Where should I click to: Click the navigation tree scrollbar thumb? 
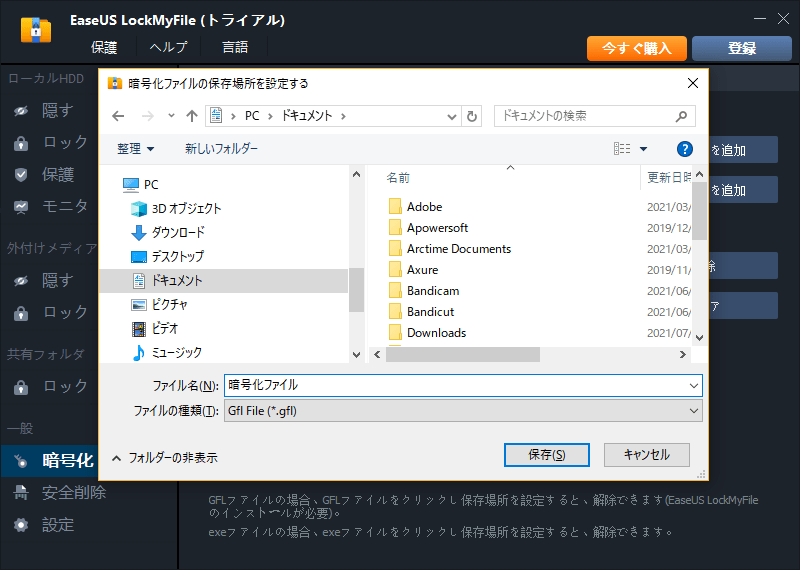[356, 290]
